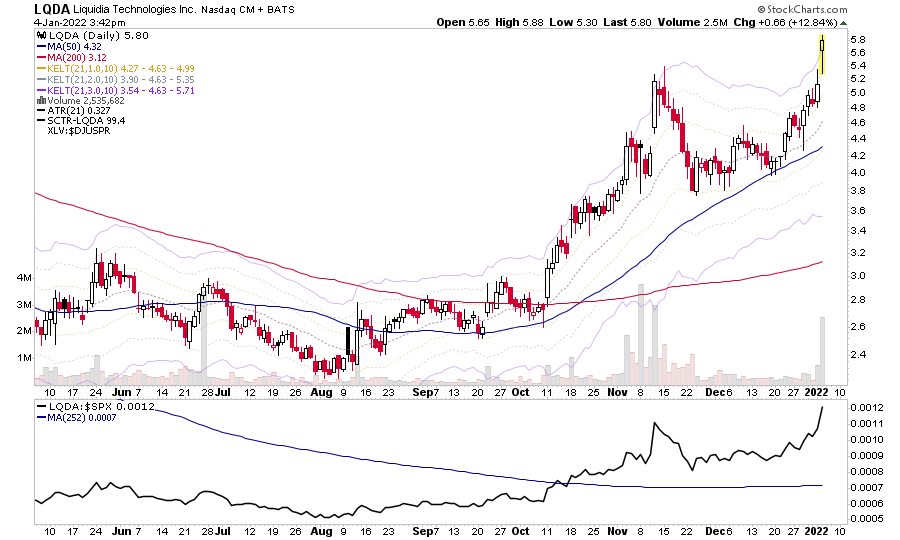900x540 pixels.
Task: Click the LQDA ticker symbol heading
Action: (x=52, y=9)
